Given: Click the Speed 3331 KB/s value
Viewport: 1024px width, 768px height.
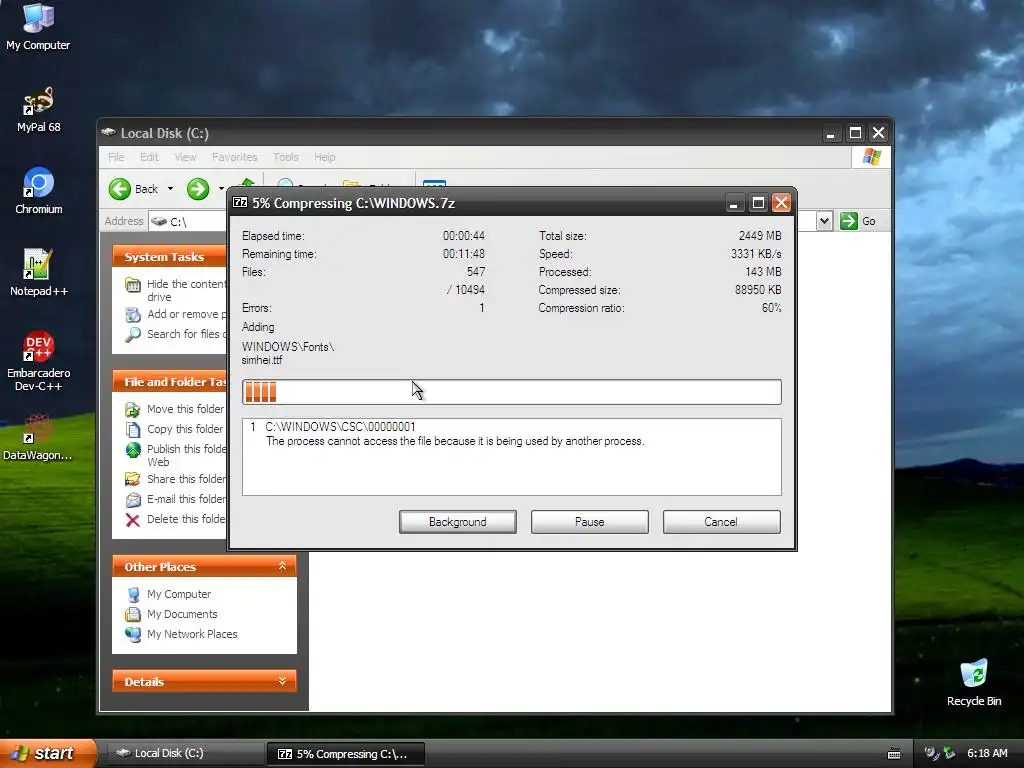Looking at the screenshot, I should pos(756,254).
